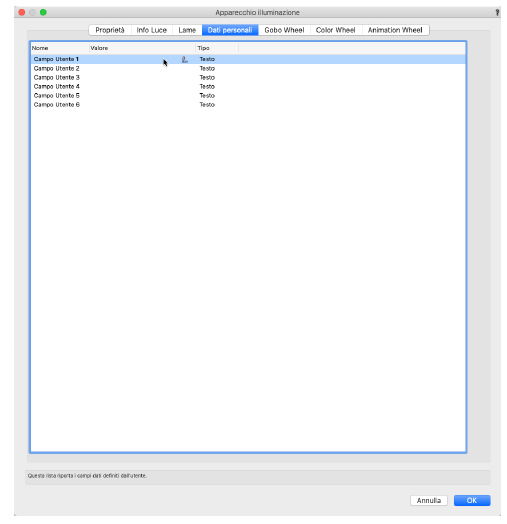Image resolution: width=507 pixels, height=524 pixels.
Task: Select the Campo Utente 3 row
Action: (248, 78)
